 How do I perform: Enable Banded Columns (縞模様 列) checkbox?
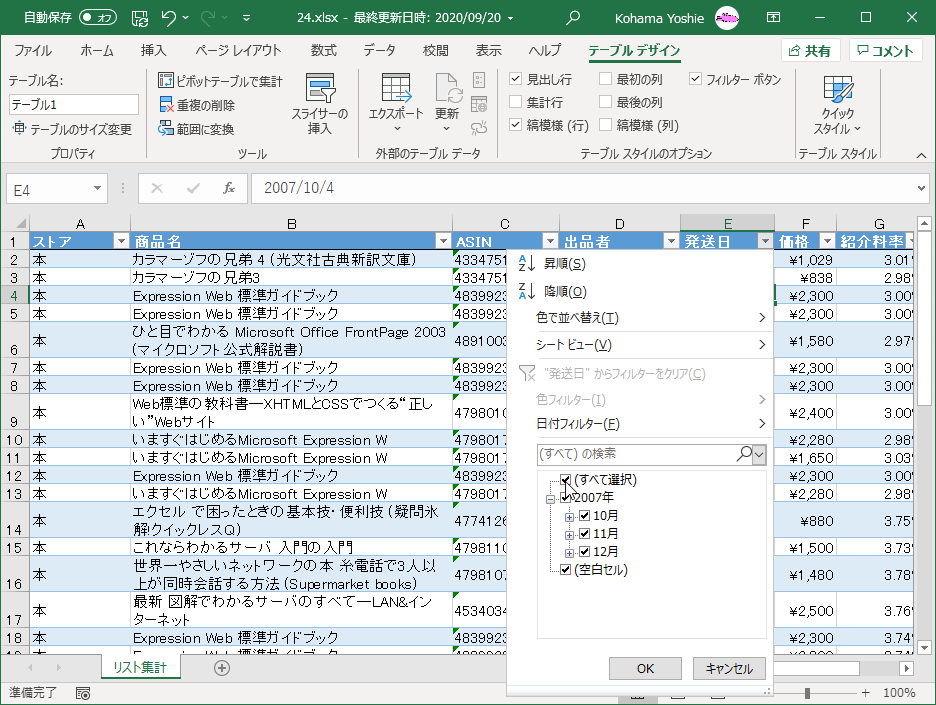click(x=605, y=124)
